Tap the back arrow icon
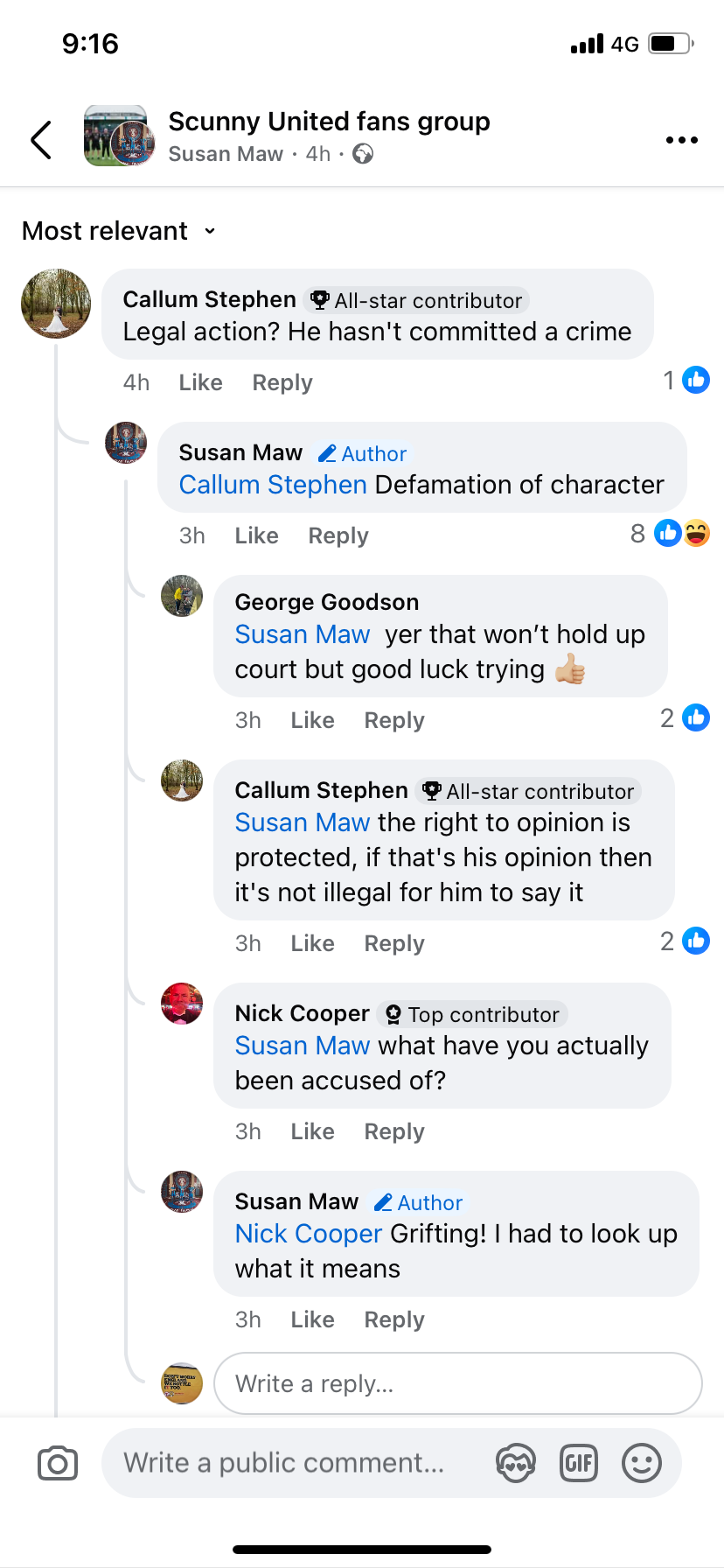The image size is (724, 1568). tap(41, 140)
